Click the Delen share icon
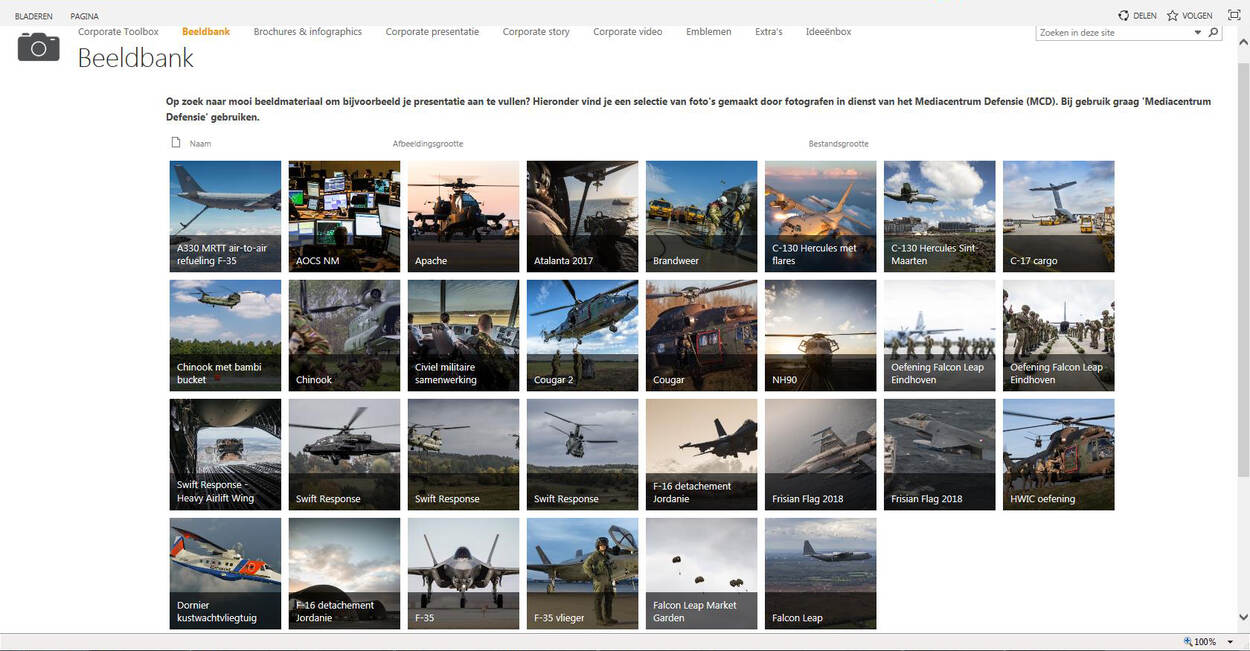Screen dimensions: 1250x651 1124,16
